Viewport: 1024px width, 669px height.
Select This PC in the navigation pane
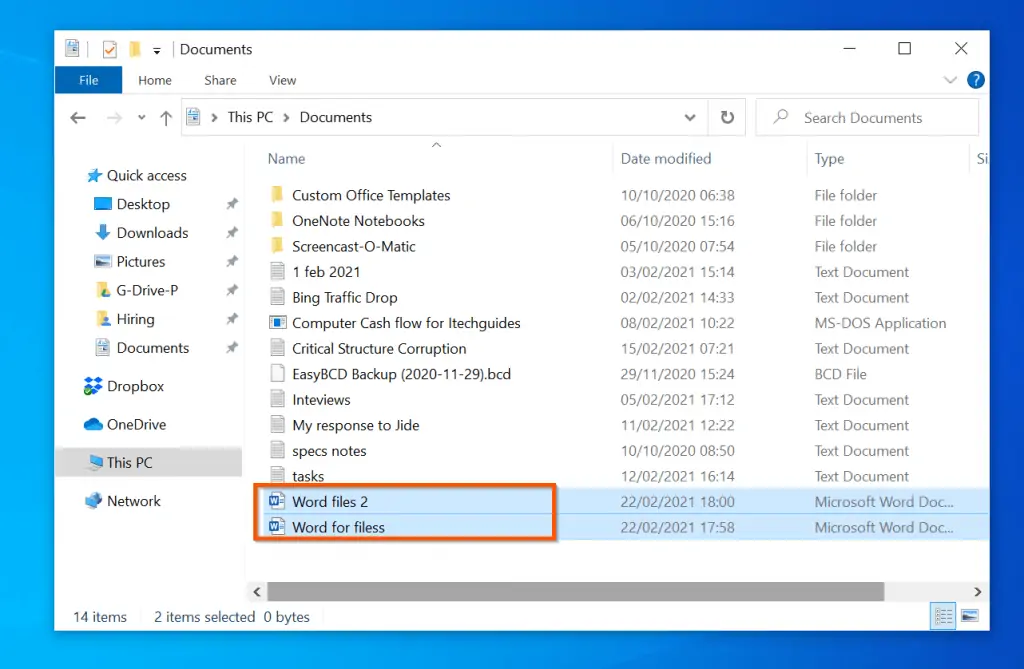pos(149,463)
